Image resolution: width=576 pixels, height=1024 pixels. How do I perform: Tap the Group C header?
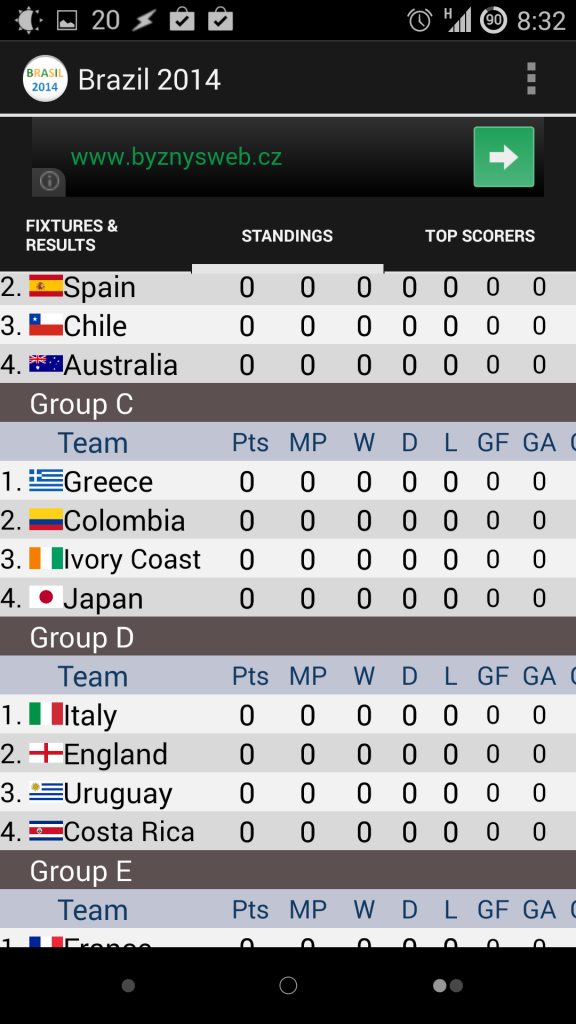pos(288,403)
